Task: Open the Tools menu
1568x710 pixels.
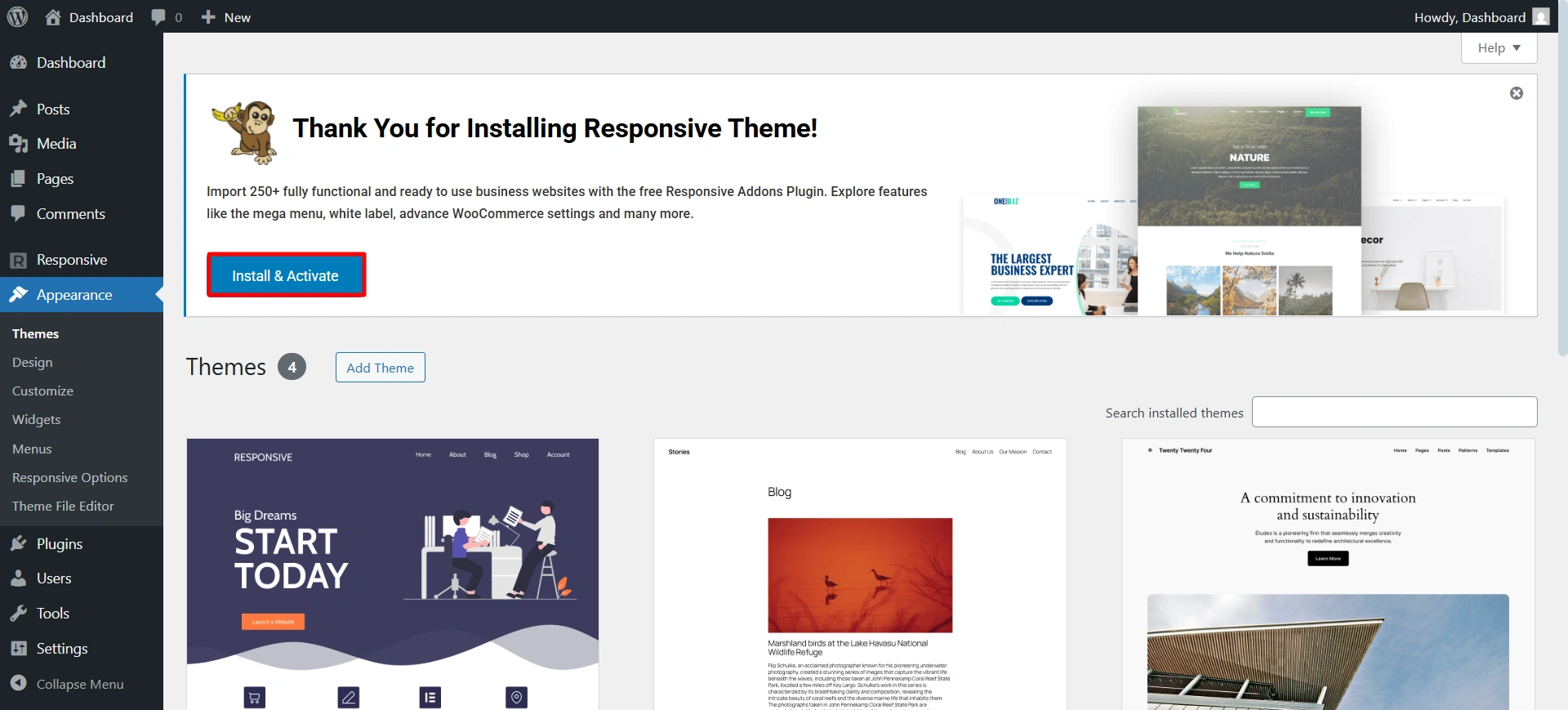Action: pyautogui.click(x=82, y=614)
